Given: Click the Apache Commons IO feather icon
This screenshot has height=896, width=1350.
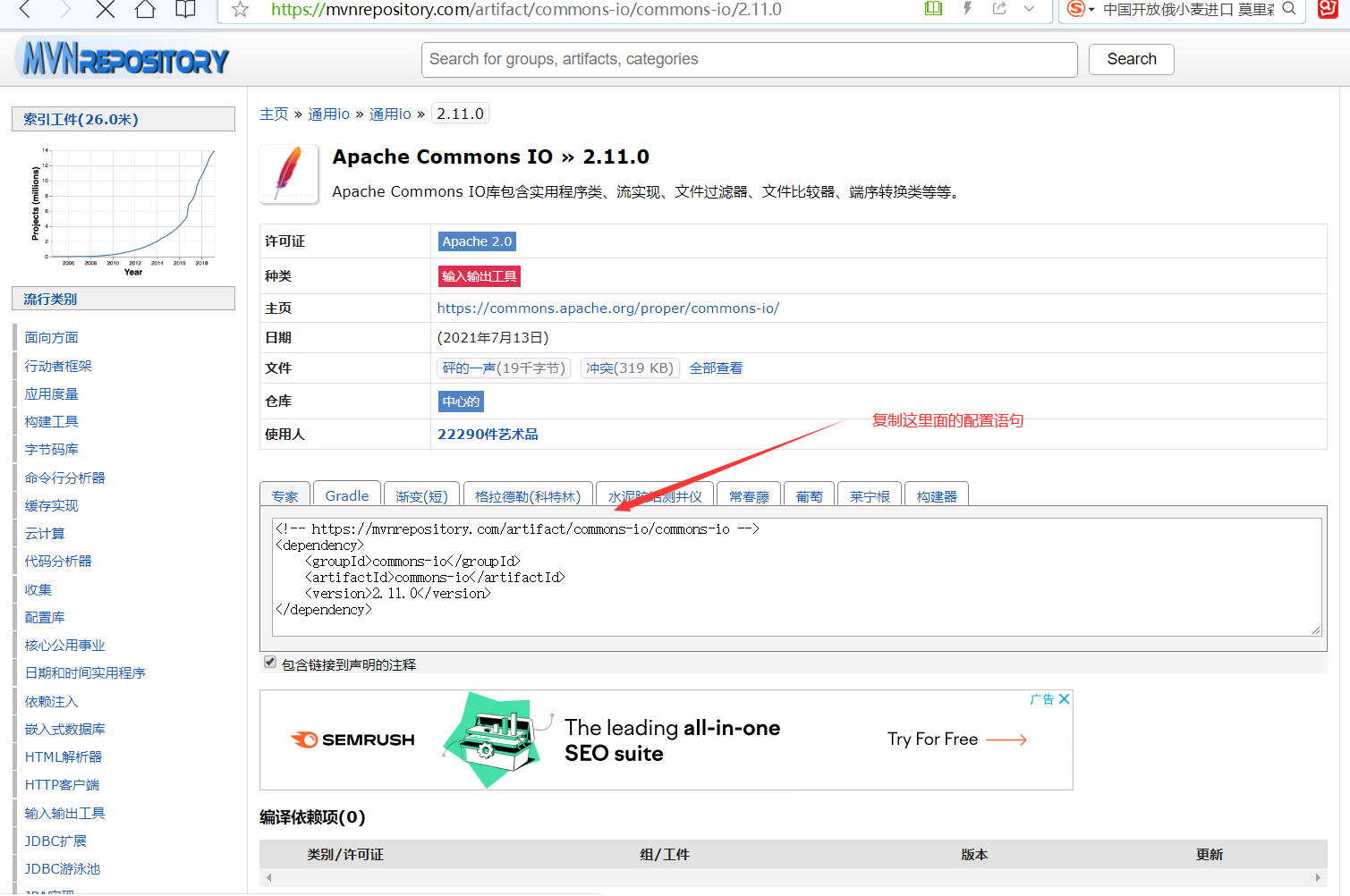Looking at the screenshot, I should (x=289, y=173).
